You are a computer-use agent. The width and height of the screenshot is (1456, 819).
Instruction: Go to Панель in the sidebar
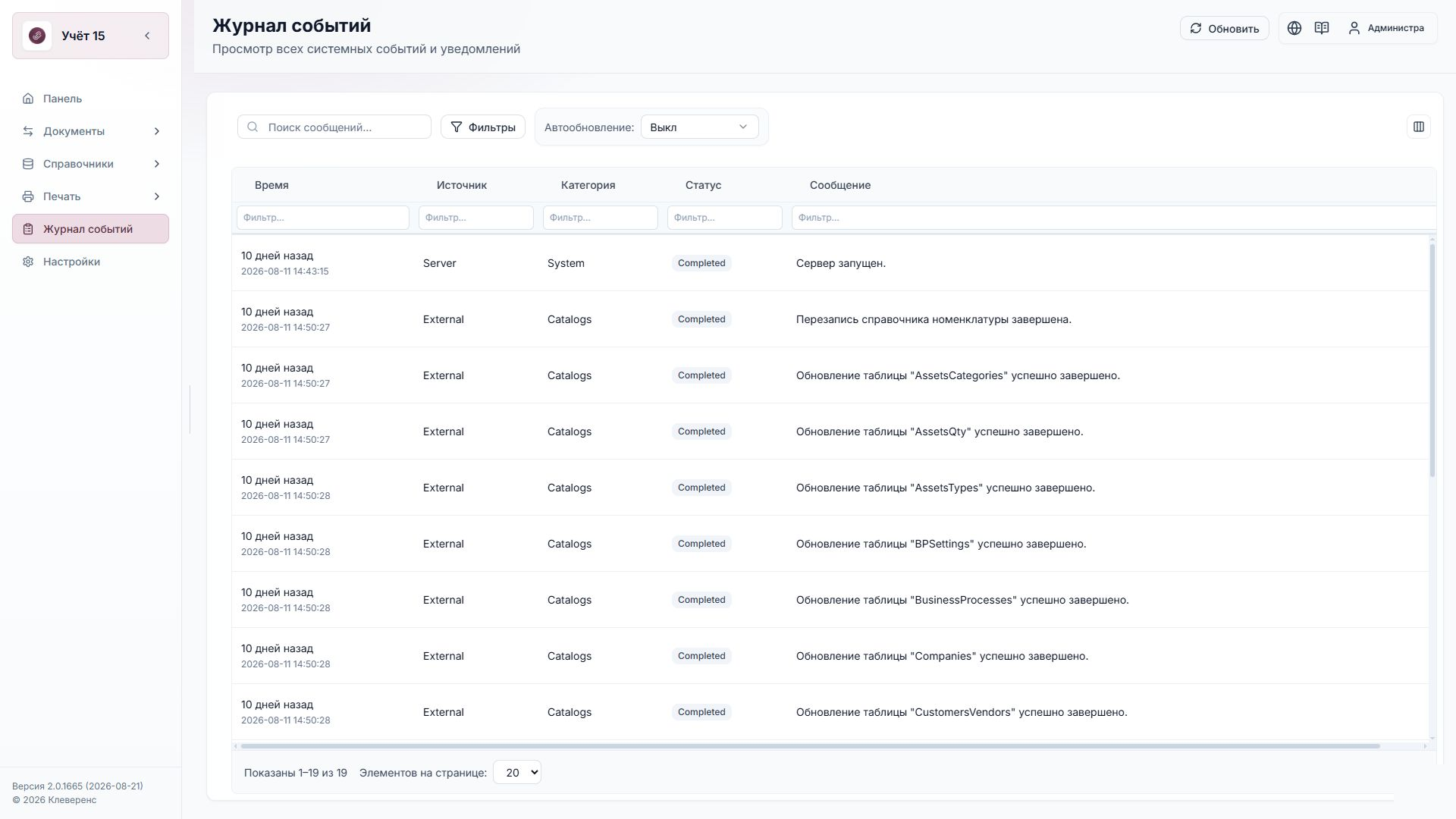coord(90,99)
